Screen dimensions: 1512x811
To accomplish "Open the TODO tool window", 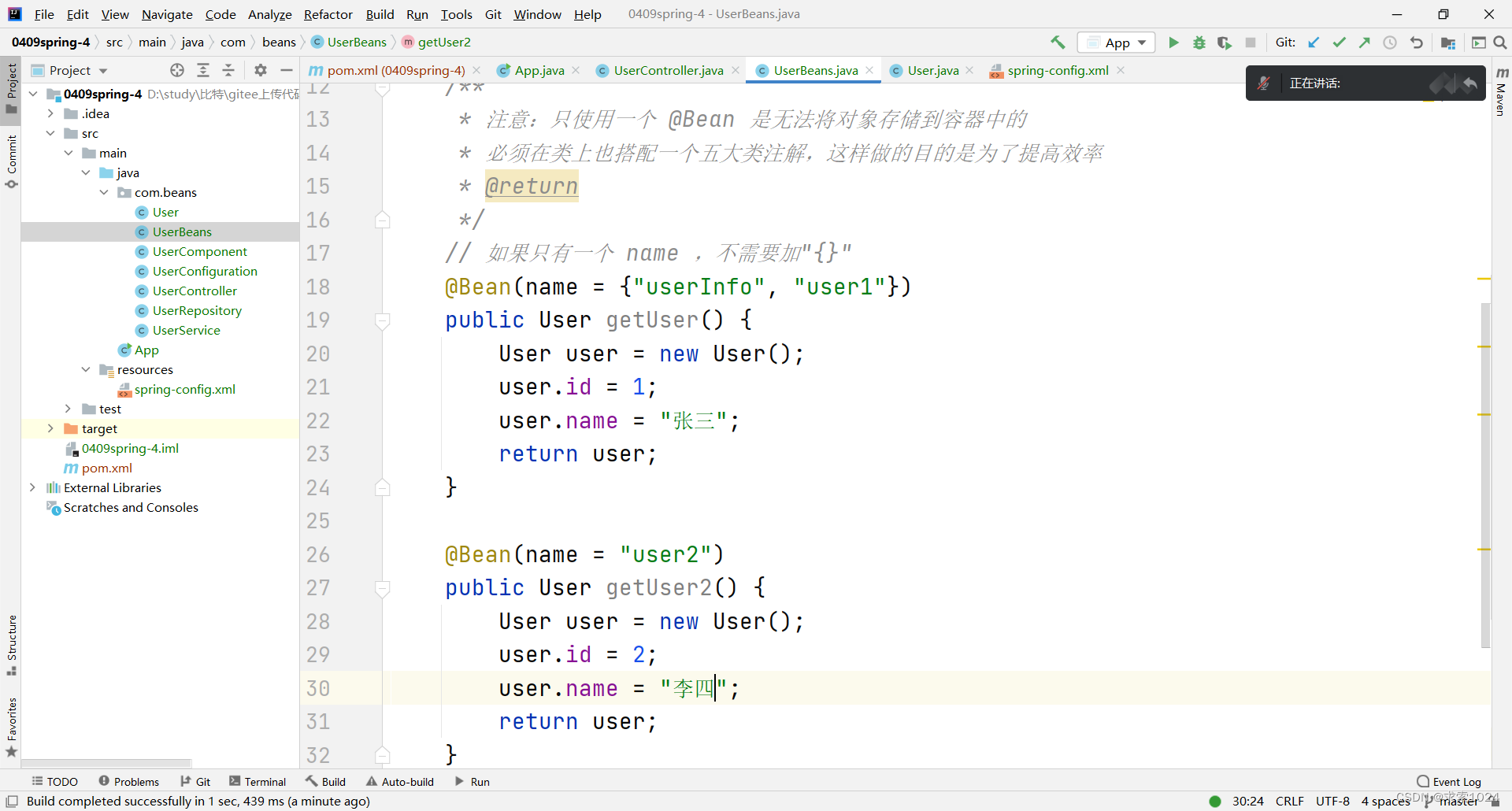I will [x=55, y=781].
